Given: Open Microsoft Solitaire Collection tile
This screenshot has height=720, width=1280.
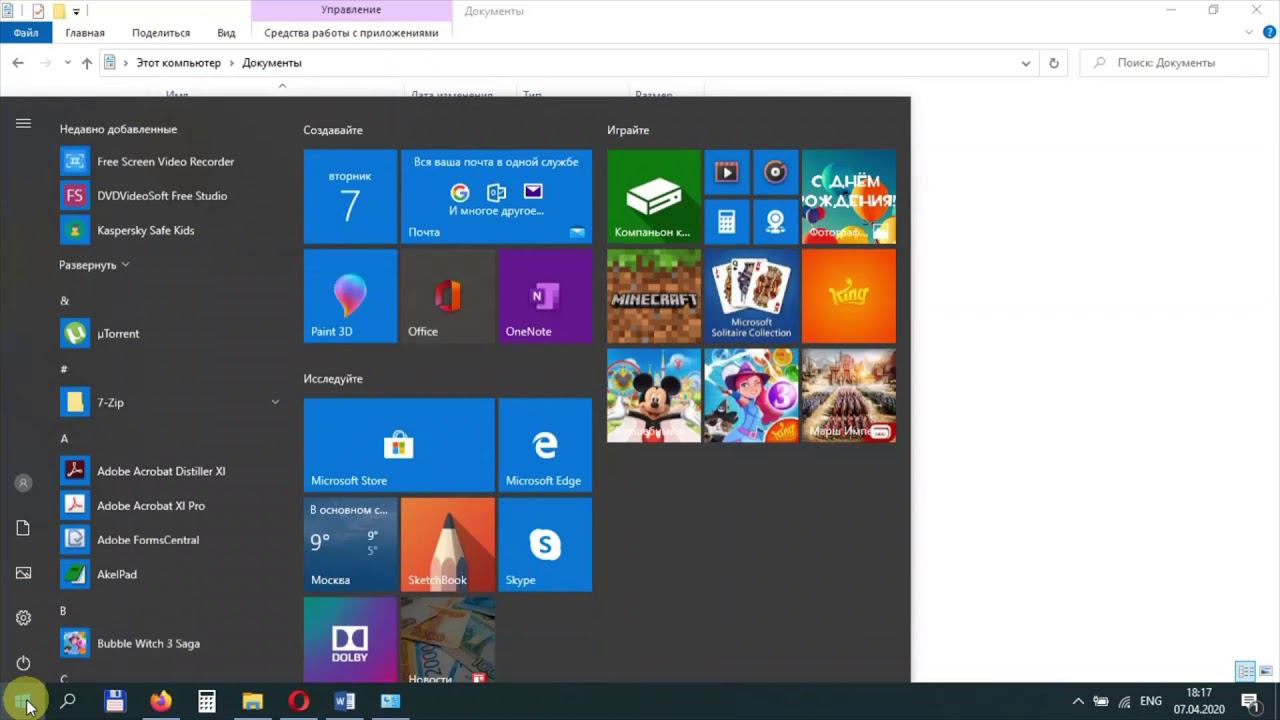Looking at the screenshot, I should [751, 296].
